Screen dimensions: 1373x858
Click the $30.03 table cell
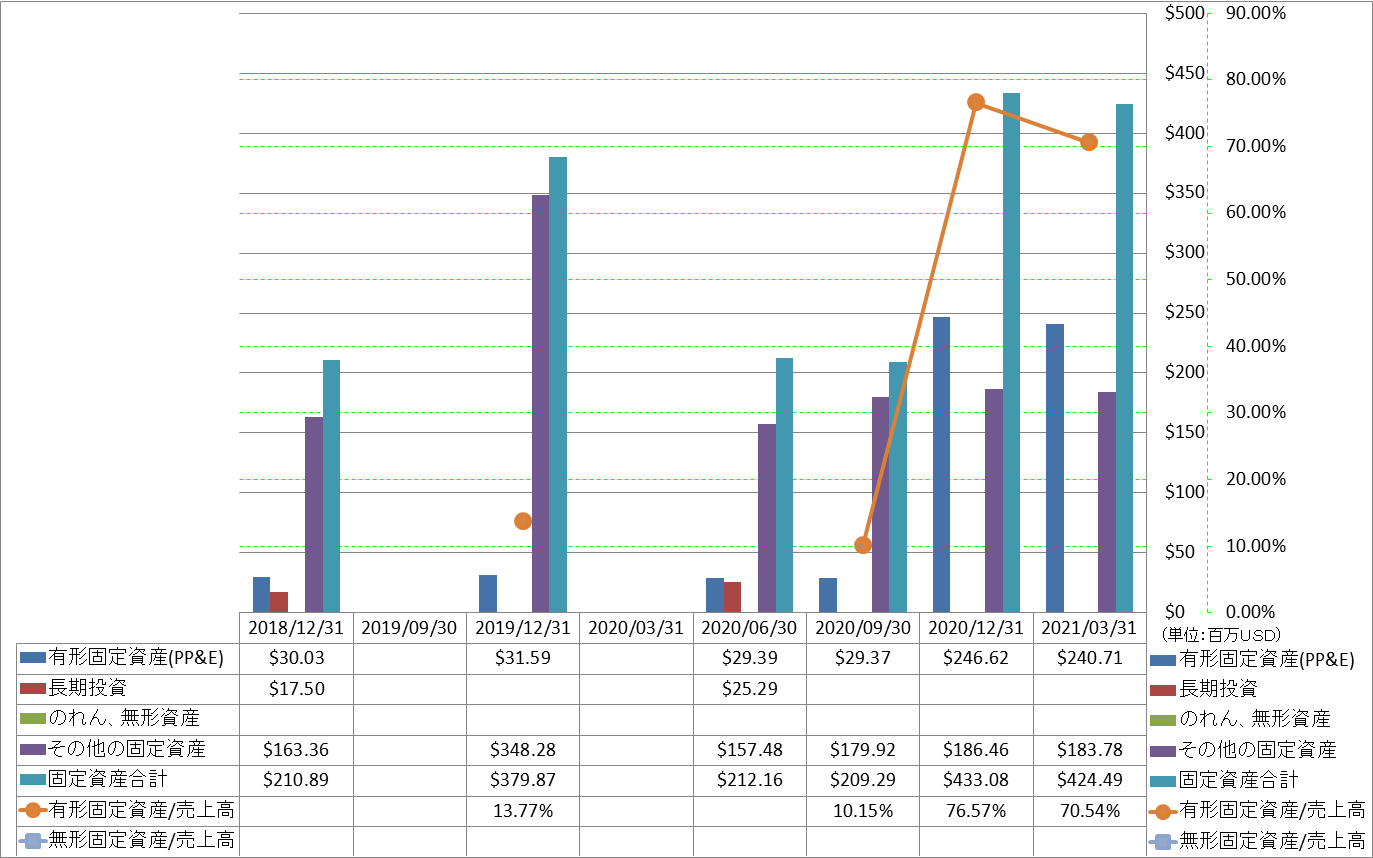pyautogui.click(x=296, y=659)
